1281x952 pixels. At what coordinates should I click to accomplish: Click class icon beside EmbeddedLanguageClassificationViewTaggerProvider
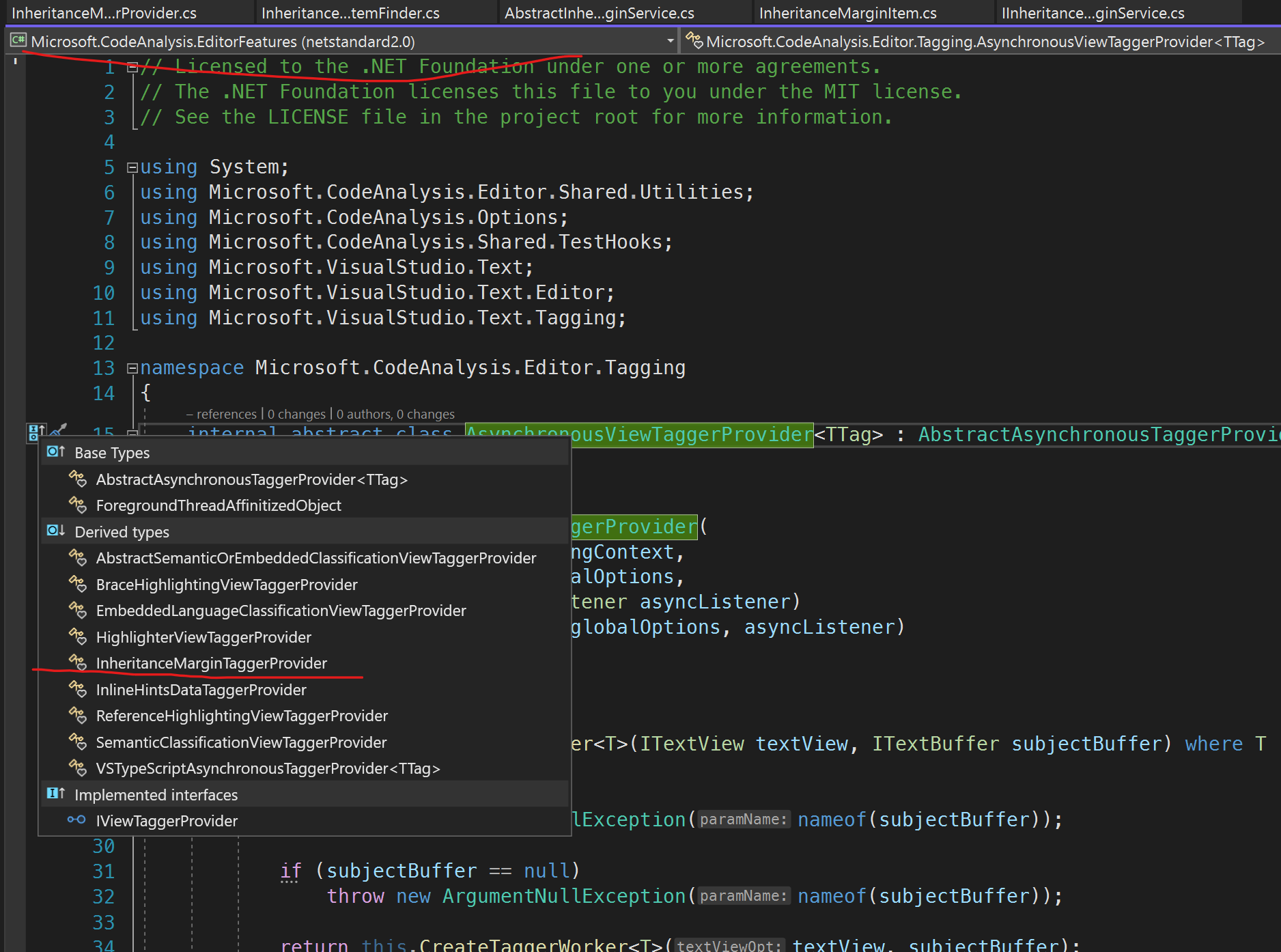[x=77, y=611]
